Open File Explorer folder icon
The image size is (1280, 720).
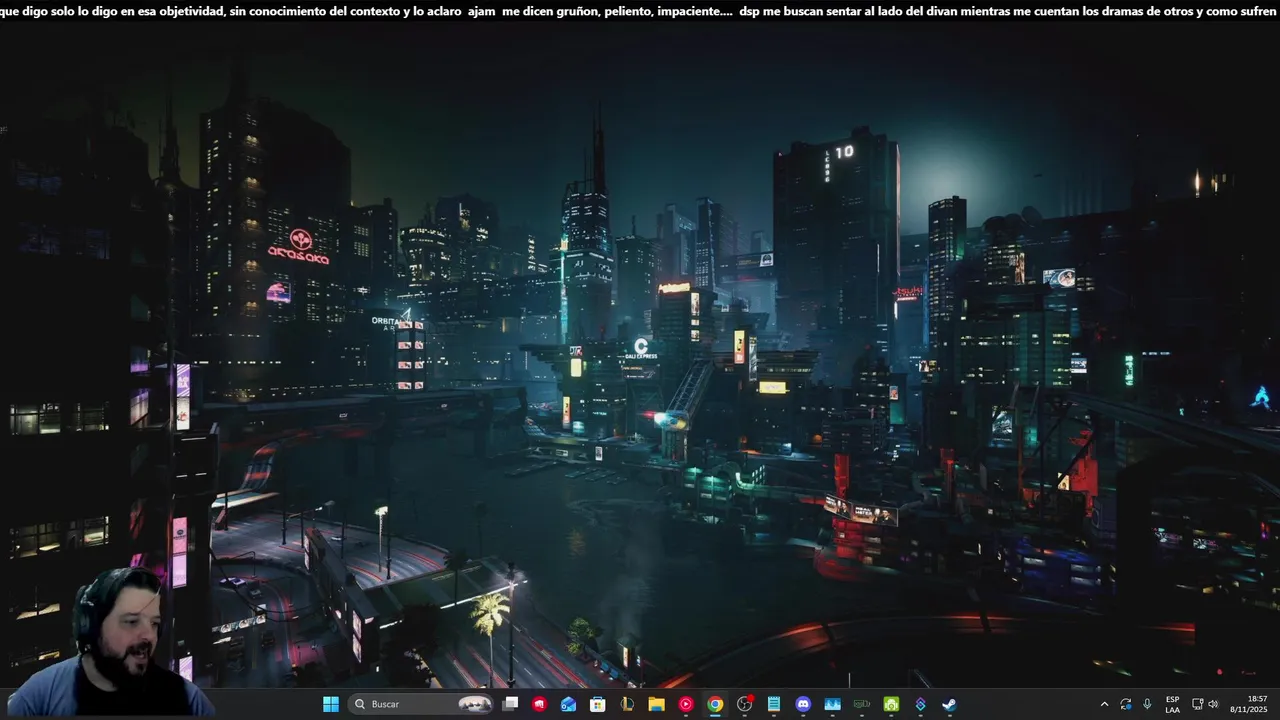click(x=656, y=704)
